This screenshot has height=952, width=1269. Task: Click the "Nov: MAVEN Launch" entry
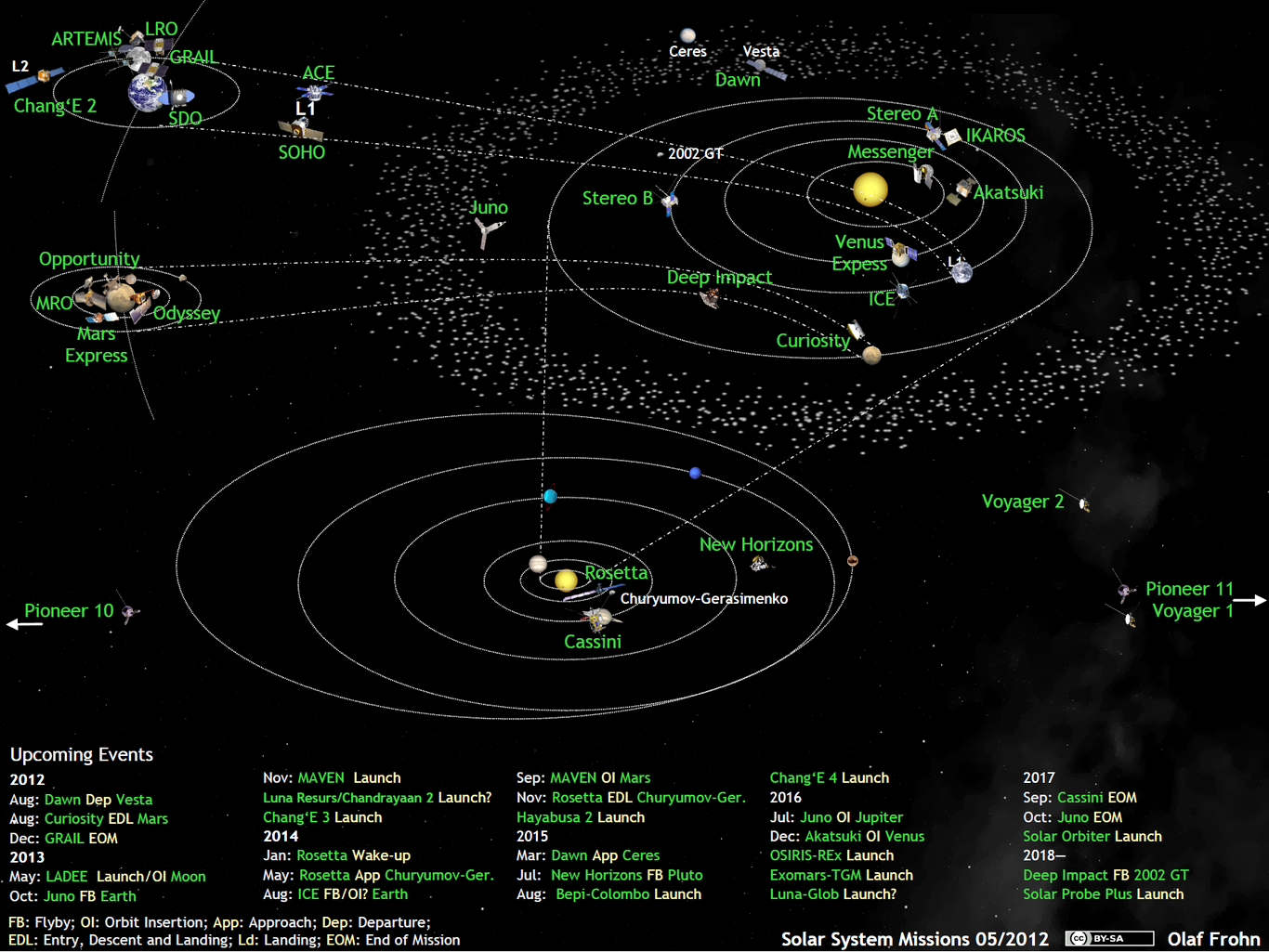tap(332, 777)
